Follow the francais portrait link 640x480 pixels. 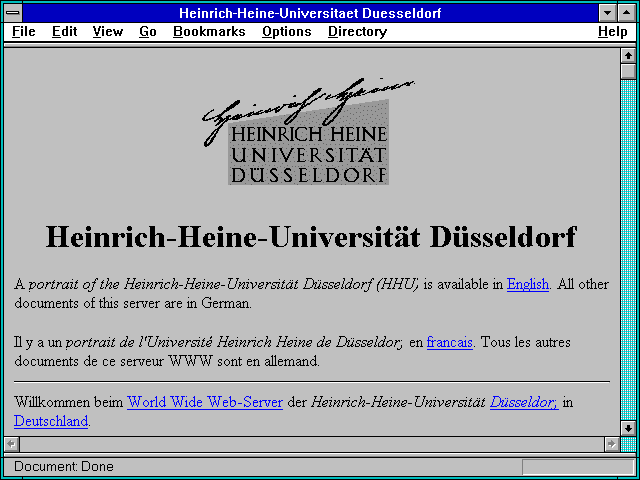(x=450, y=342)
